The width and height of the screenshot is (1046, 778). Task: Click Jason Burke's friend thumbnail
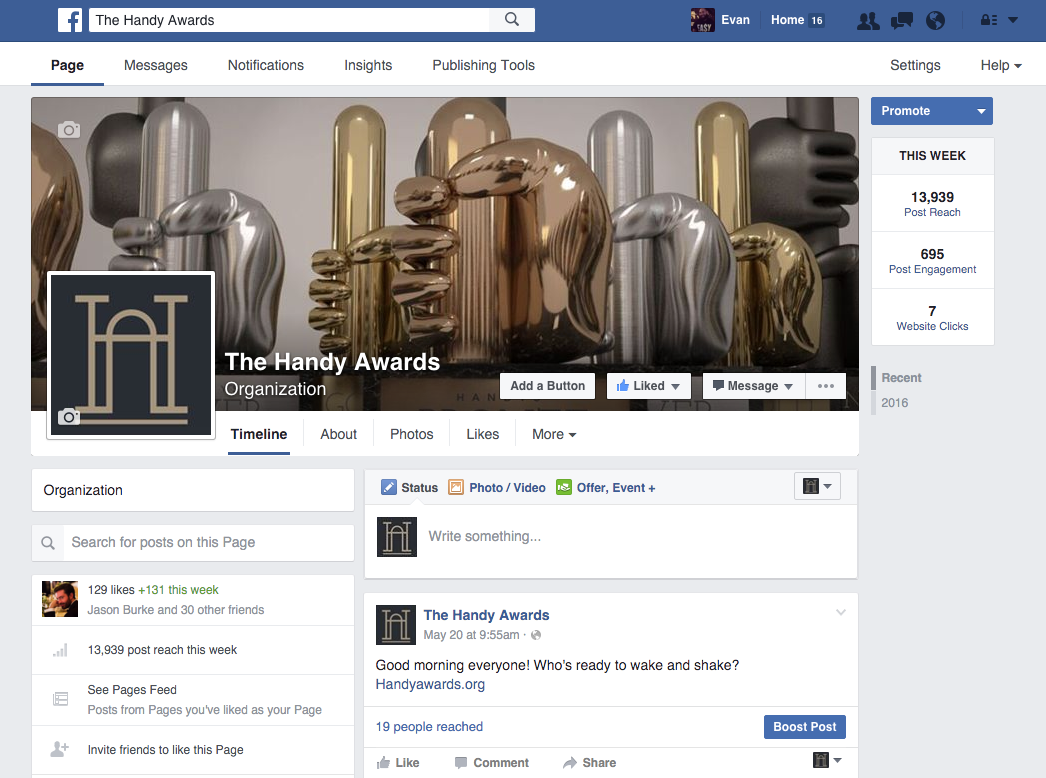60,599
